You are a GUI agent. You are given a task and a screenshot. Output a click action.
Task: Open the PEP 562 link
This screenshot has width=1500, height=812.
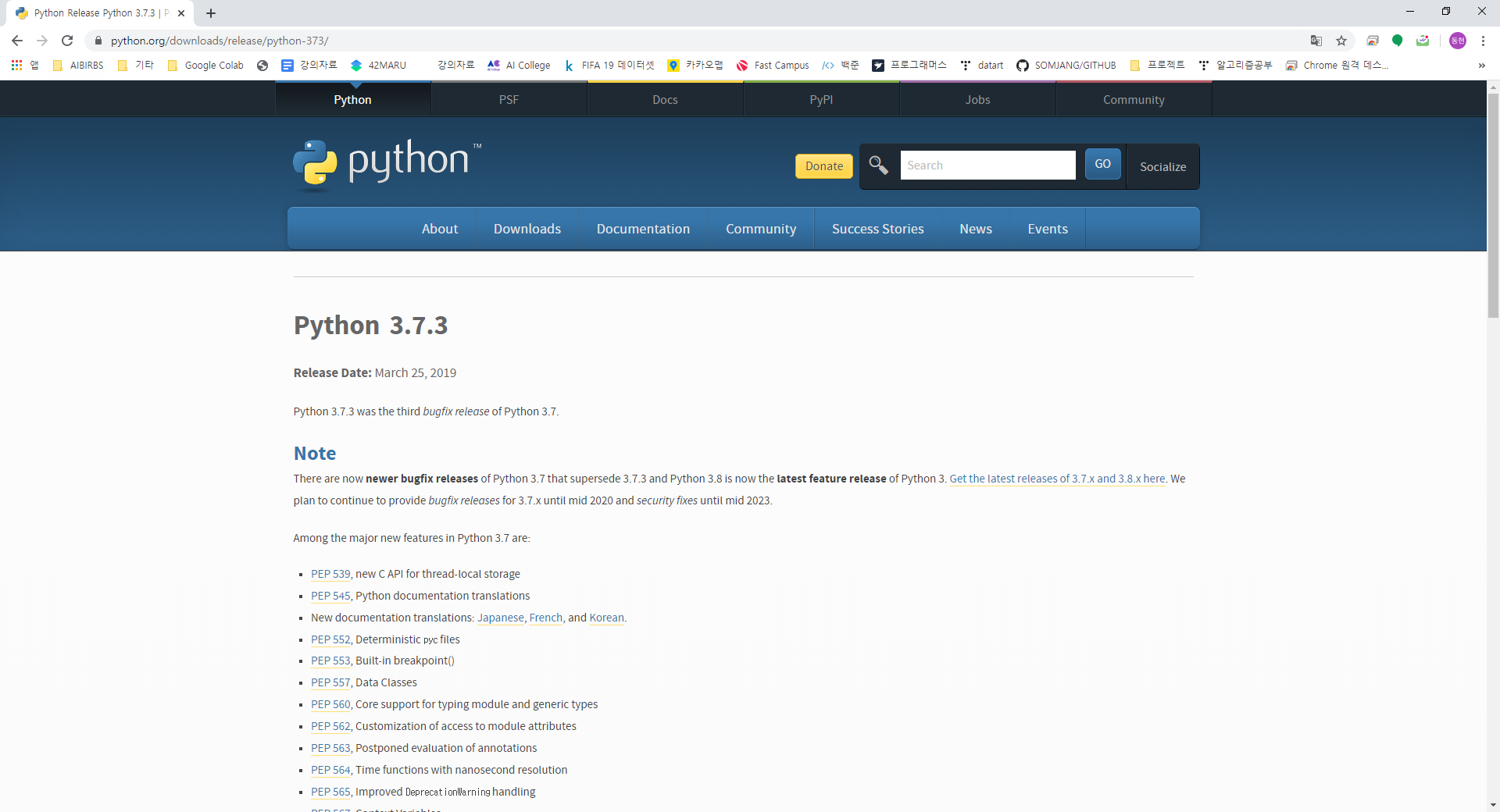(330, 726)
